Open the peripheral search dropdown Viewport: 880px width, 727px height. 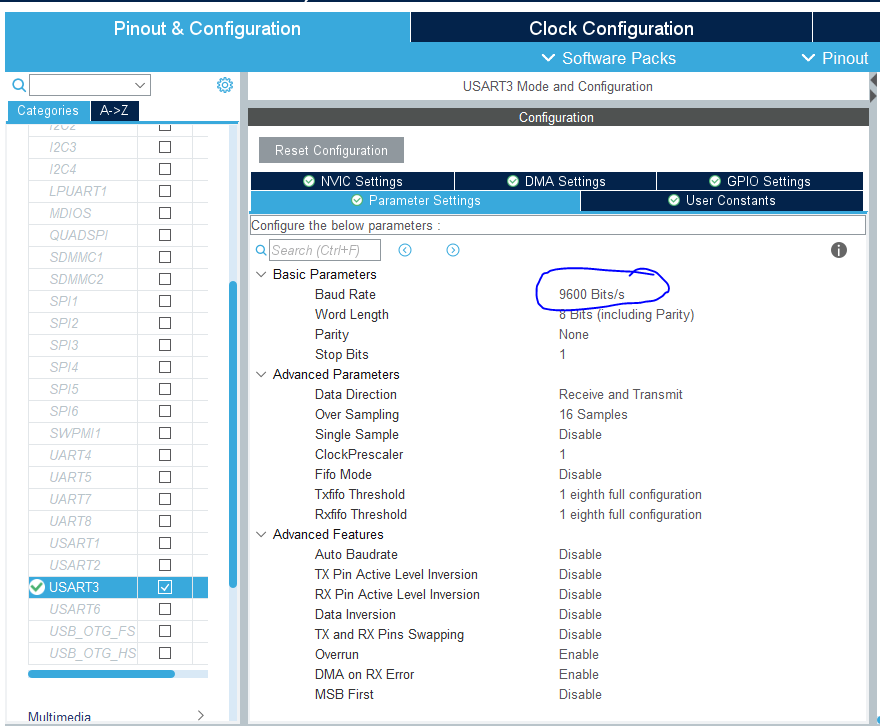[90, 85]
